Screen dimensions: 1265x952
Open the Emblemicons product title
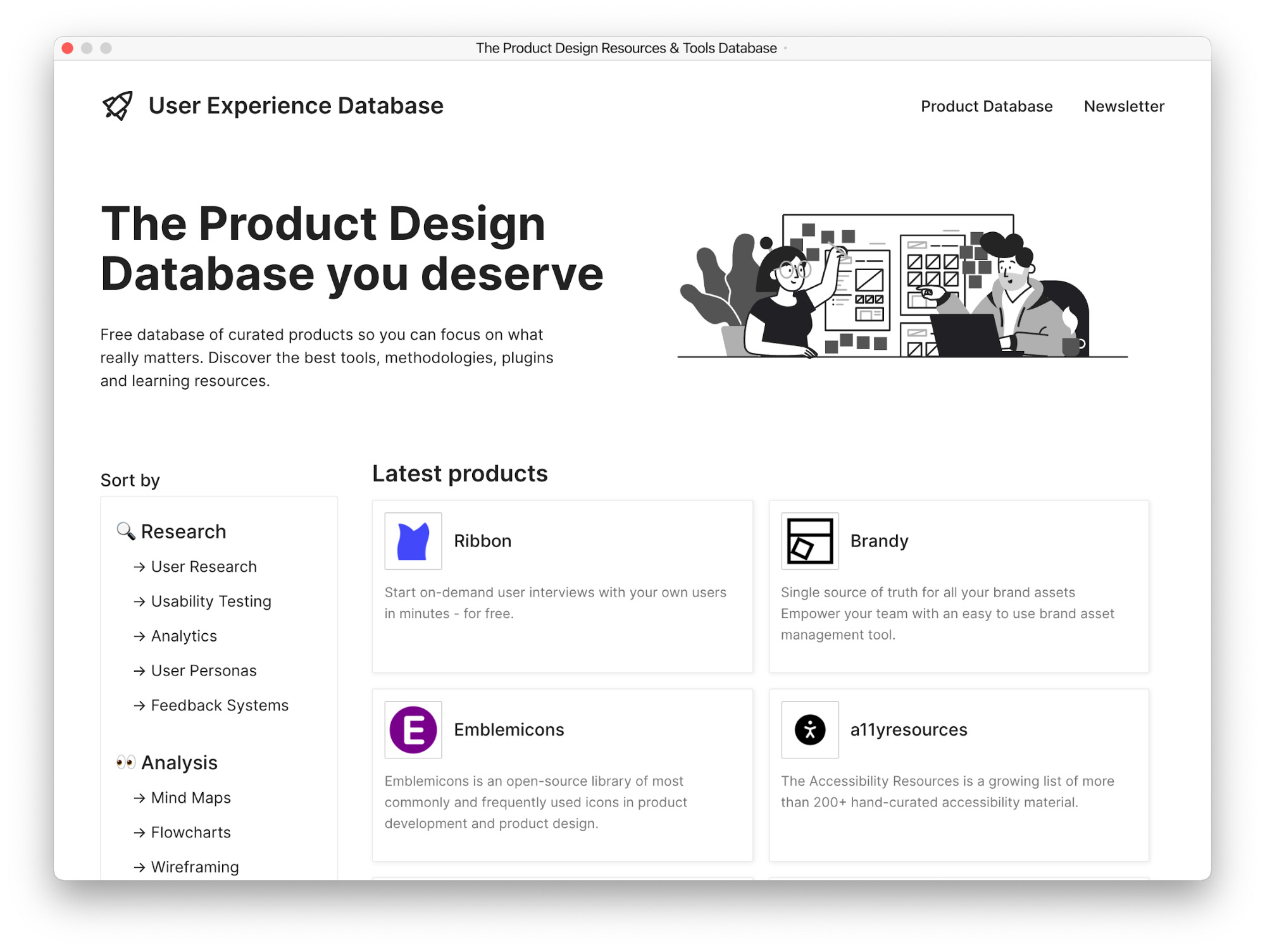509,729
